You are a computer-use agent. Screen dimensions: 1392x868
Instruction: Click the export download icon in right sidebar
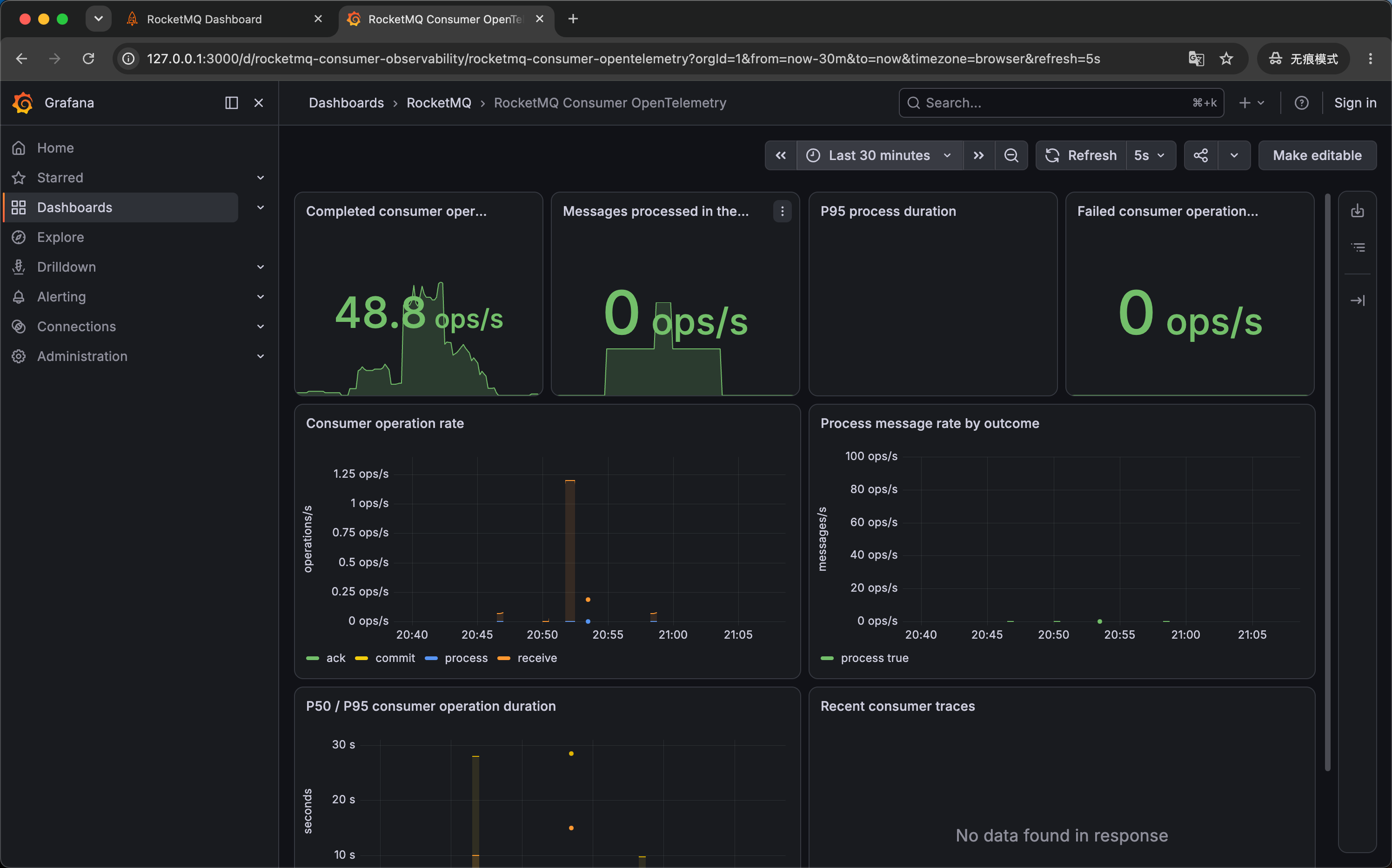pyautogui.click(x=1358, y=211)
